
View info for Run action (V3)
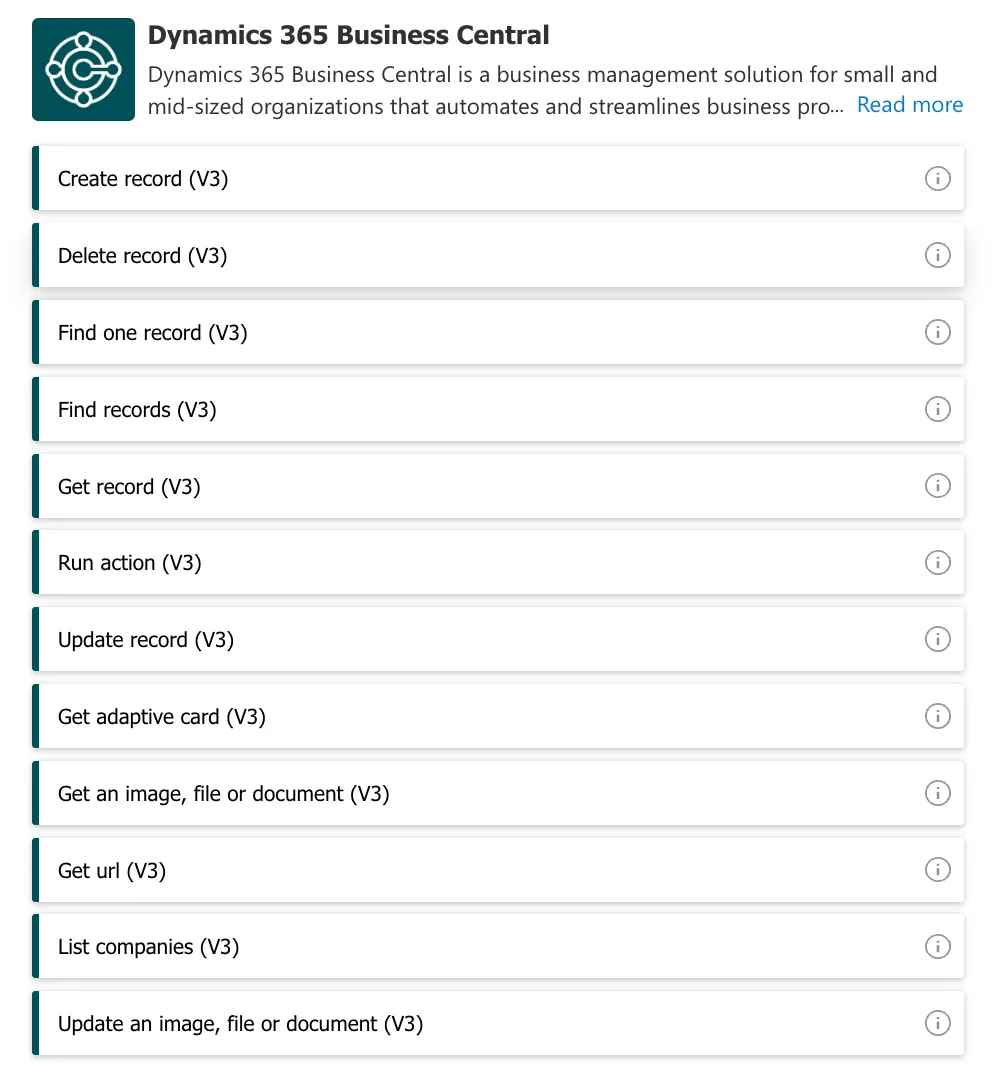938,562
